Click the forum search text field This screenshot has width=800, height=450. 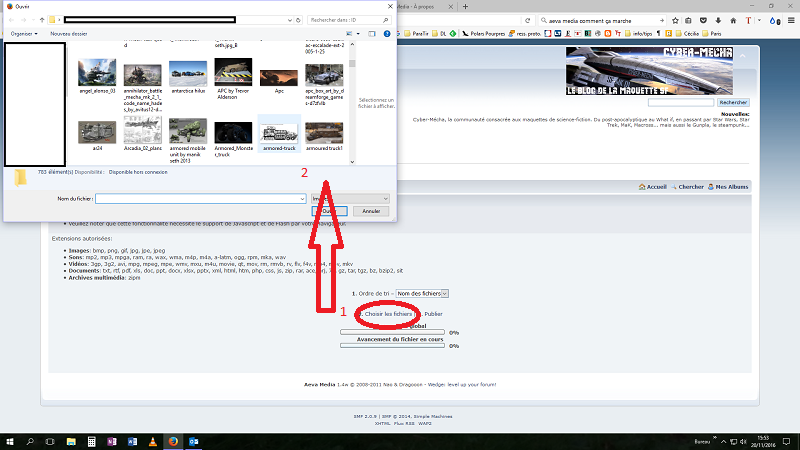pyautogui.click(x=681, y=103)
